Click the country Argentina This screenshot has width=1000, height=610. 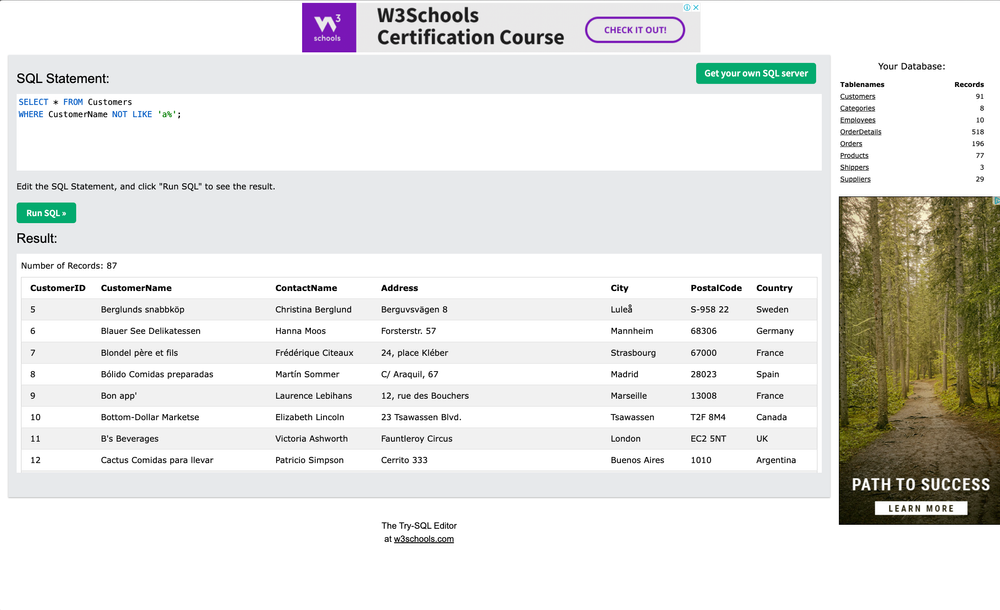776,460
